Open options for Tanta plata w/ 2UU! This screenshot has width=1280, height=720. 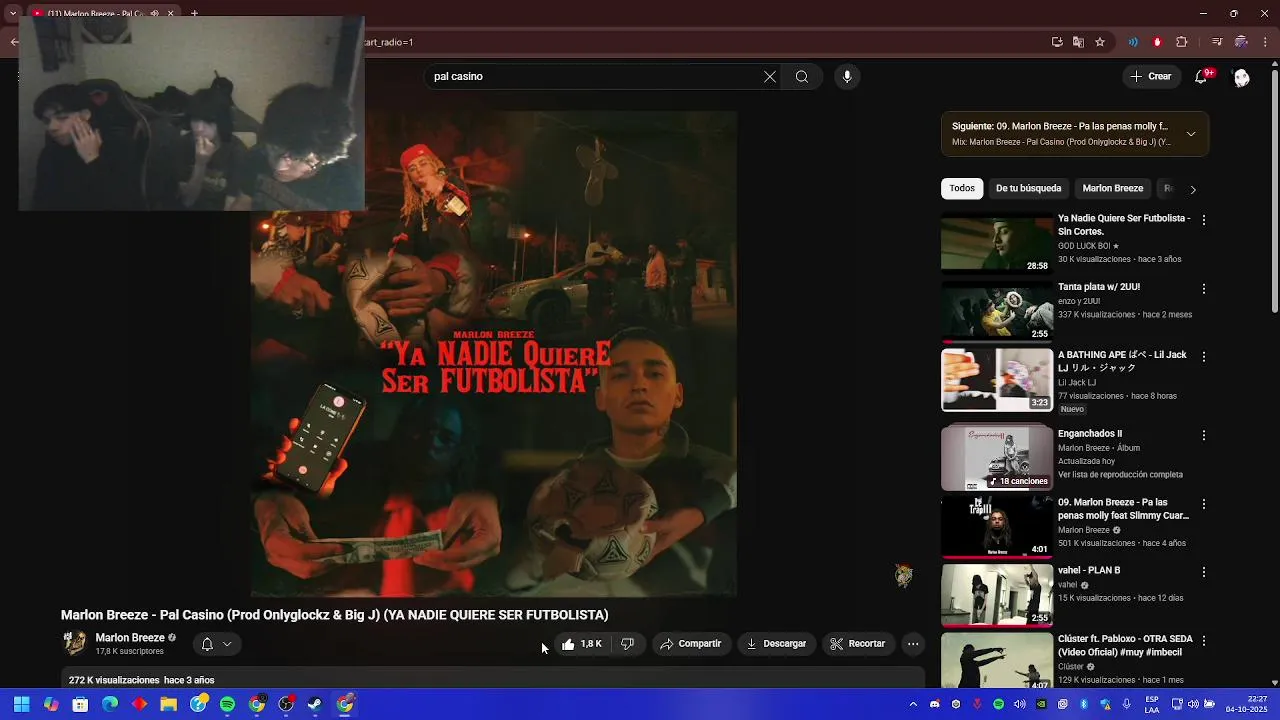[1204, 289]
